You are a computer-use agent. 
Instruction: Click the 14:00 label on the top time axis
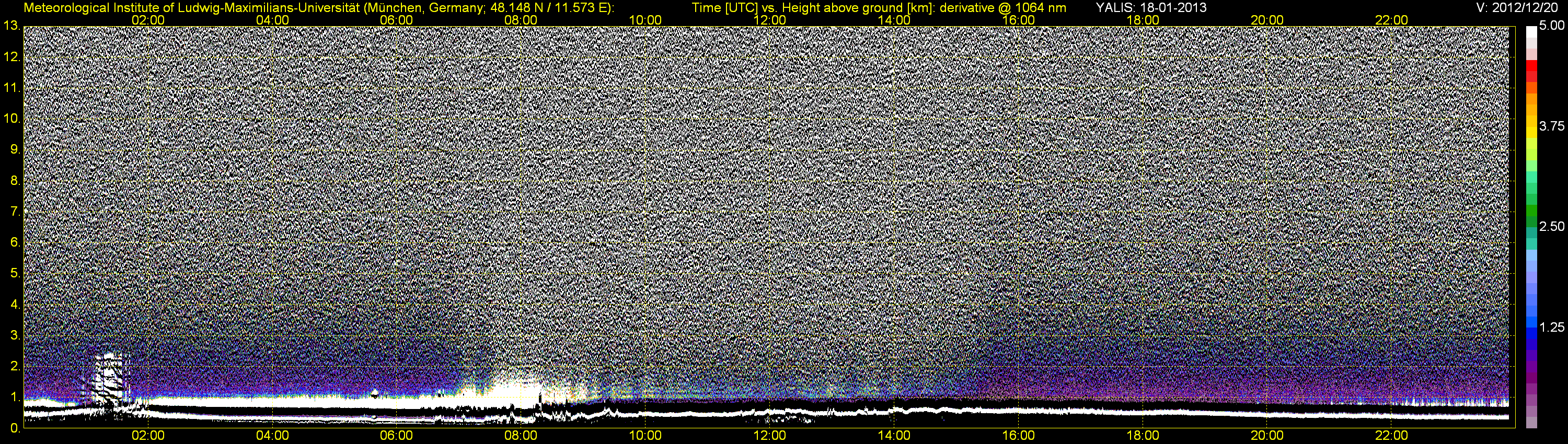pyautogui.click(x=894, y=20)
